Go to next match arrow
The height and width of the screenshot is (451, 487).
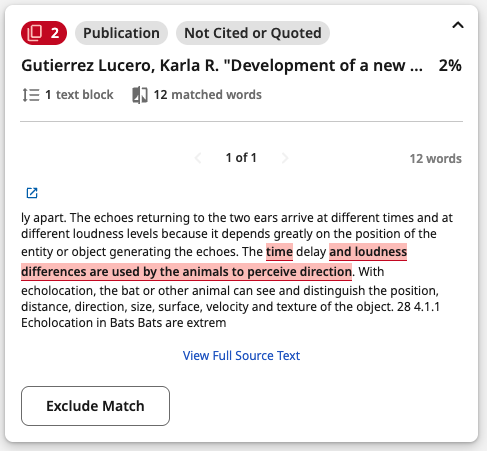tap(284, 158)
